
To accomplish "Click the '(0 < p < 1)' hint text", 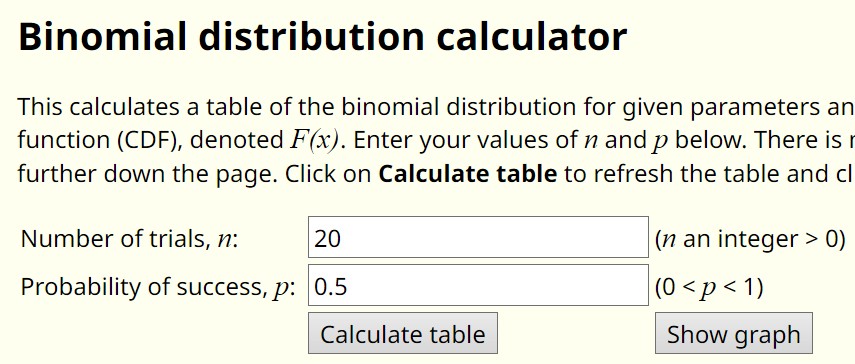I will tap(709, 287).
